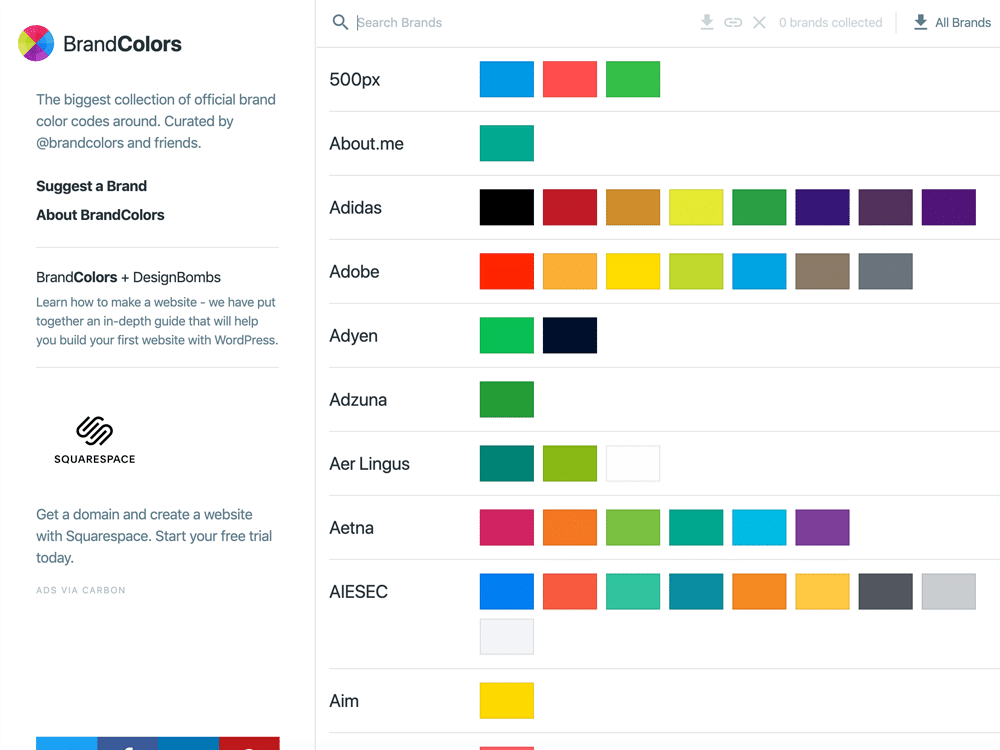
Task: Copy the Aer Lingus teal swatch
Action: click(507, 464)
